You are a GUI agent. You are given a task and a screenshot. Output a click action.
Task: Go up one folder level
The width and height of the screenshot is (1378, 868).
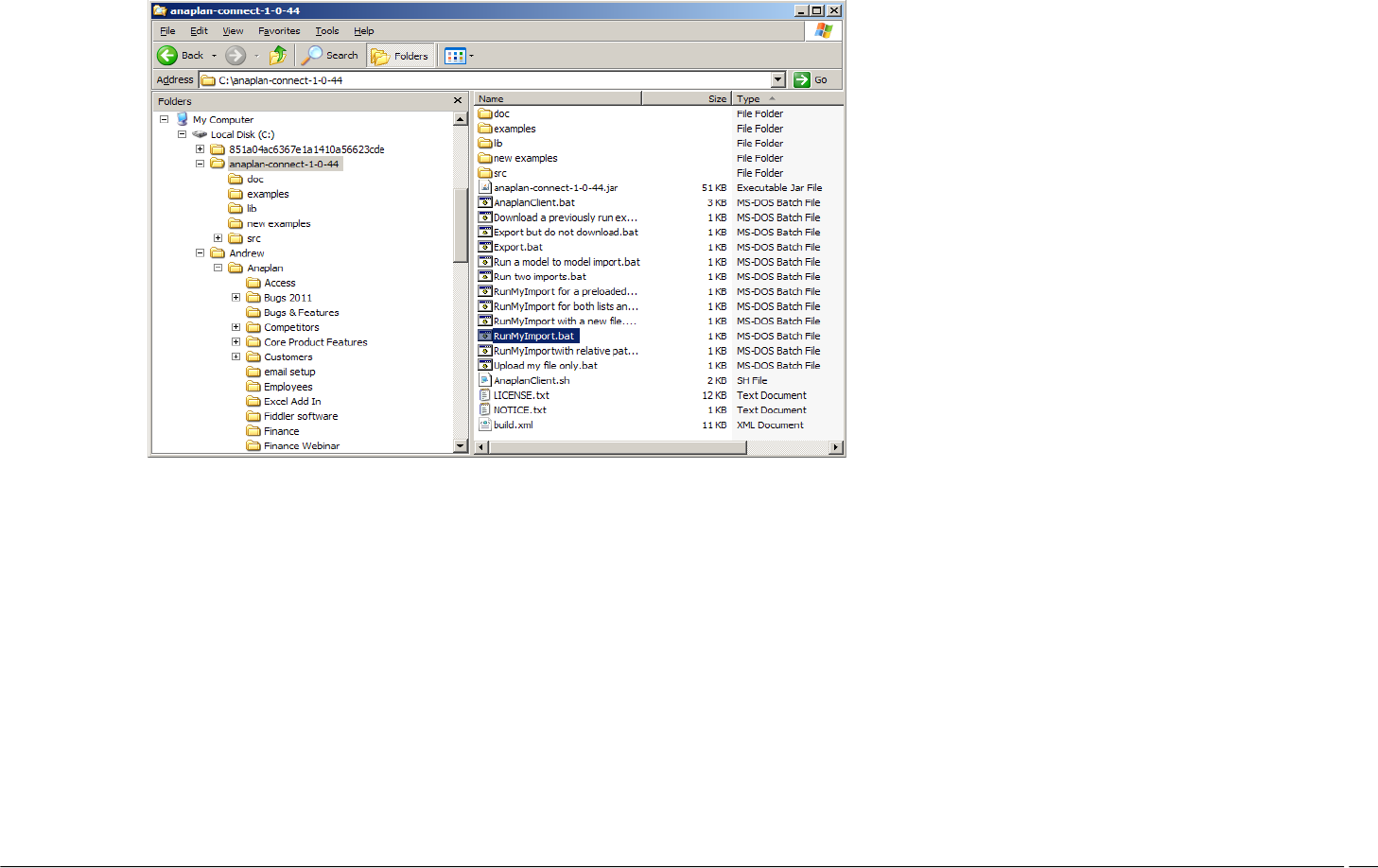pos(278,56)
